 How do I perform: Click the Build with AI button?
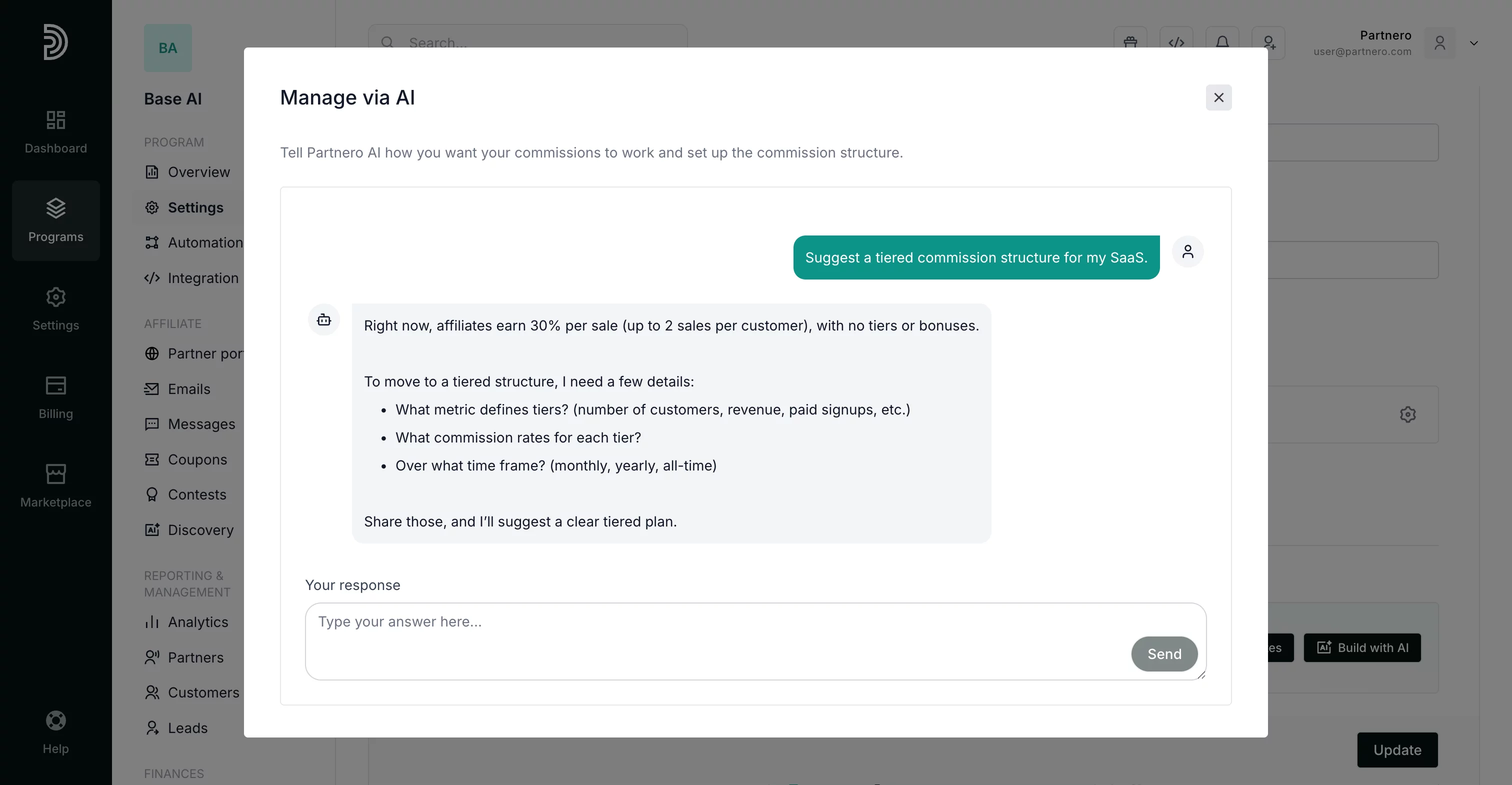(1361, 647)
